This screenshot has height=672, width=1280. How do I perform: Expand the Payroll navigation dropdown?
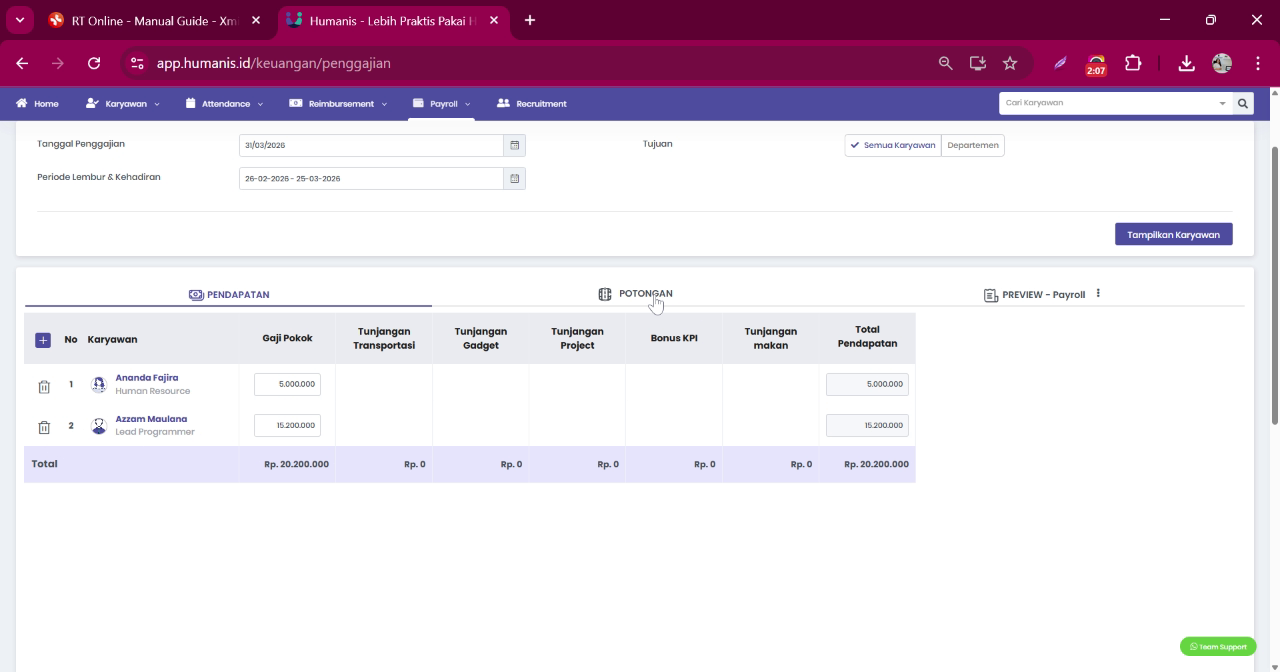tap(441, 103)
